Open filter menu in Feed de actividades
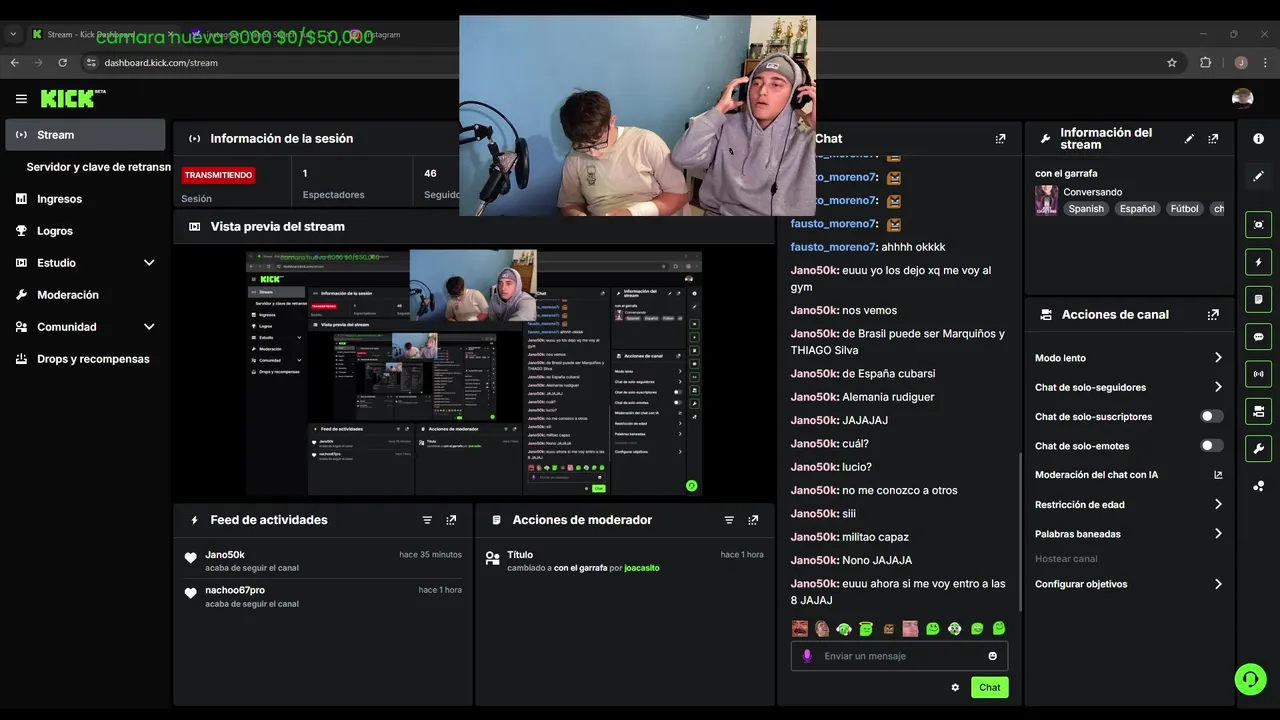Viewport: 1280px width, 720px height. [x=427, y=520]
